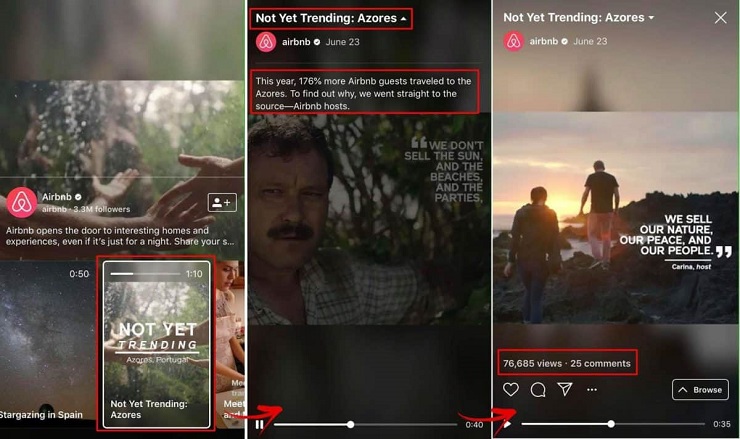Close the video with the X icon

[x=721, y=18]
